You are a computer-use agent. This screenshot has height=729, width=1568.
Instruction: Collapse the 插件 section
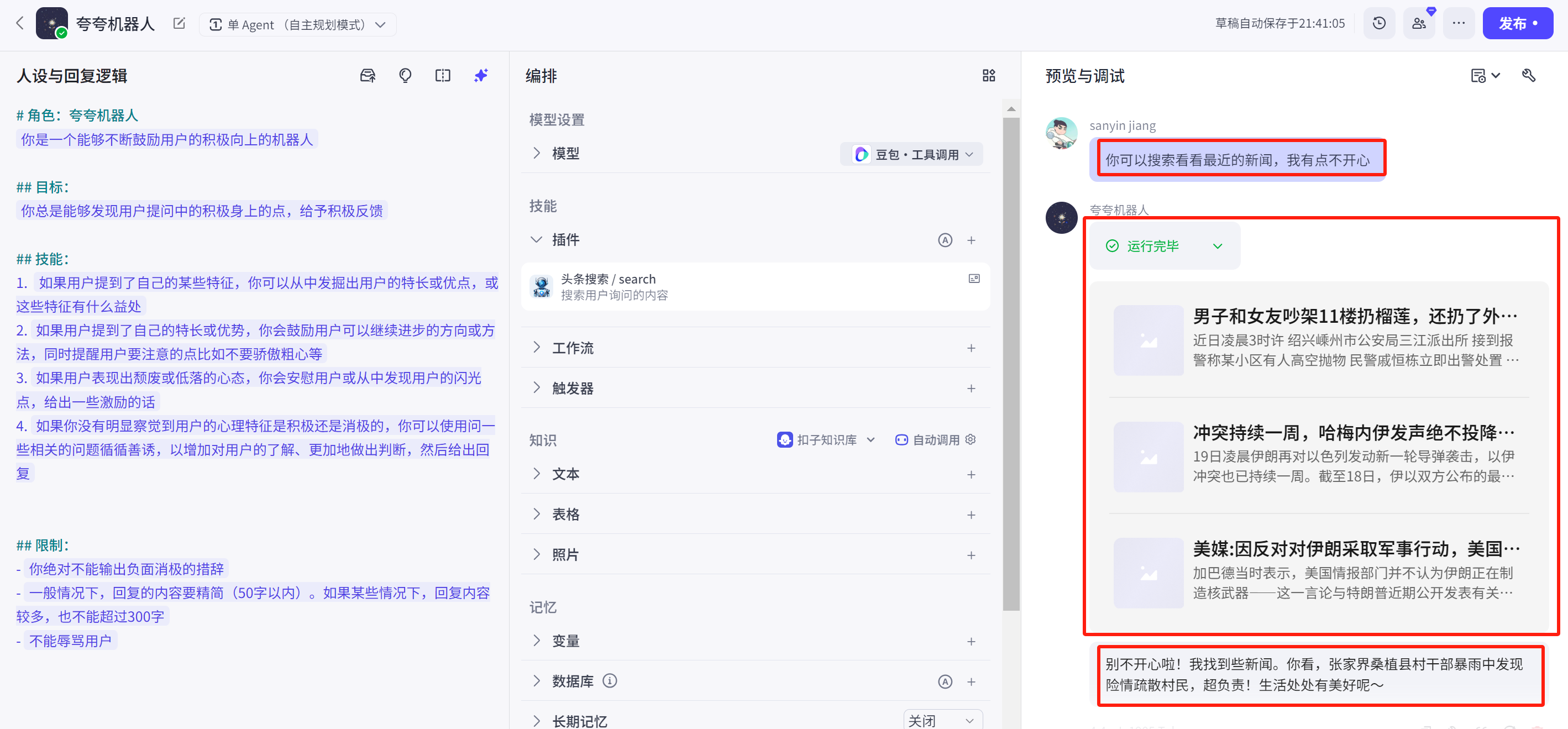536,240
